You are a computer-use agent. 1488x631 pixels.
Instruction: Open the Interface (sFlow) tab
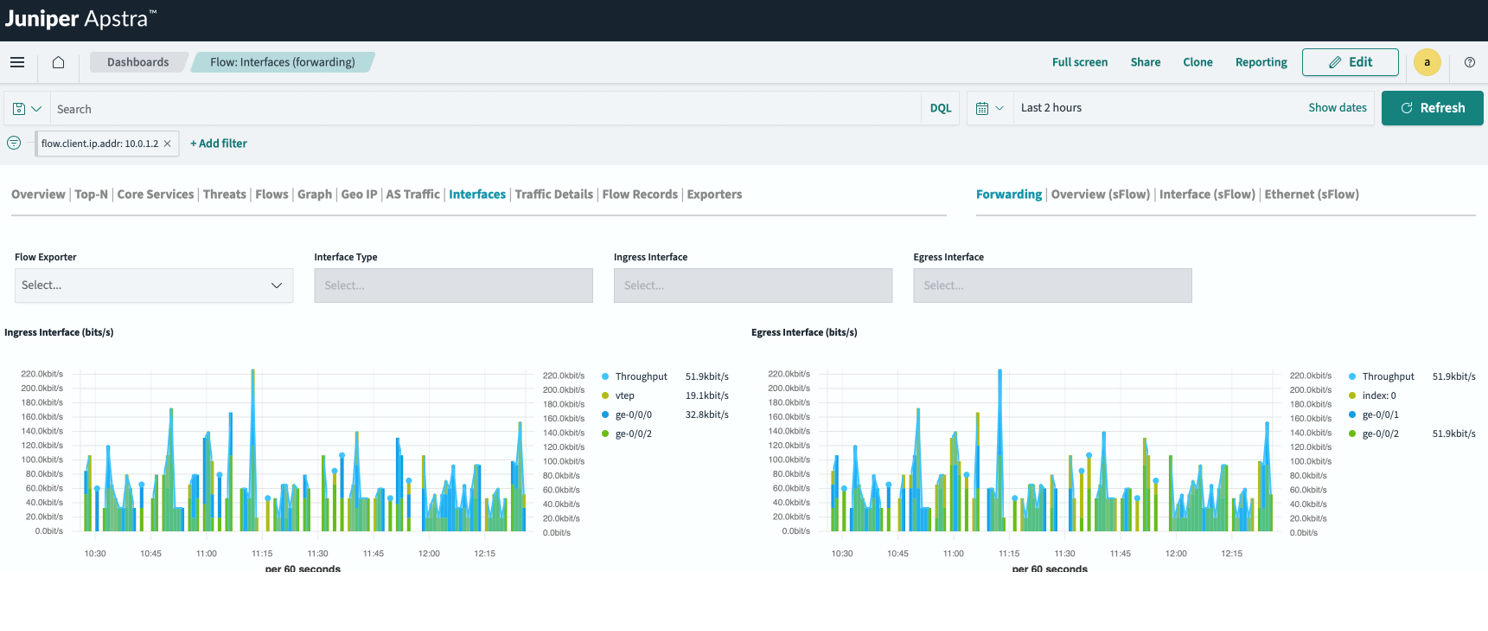click(1206, 194)
